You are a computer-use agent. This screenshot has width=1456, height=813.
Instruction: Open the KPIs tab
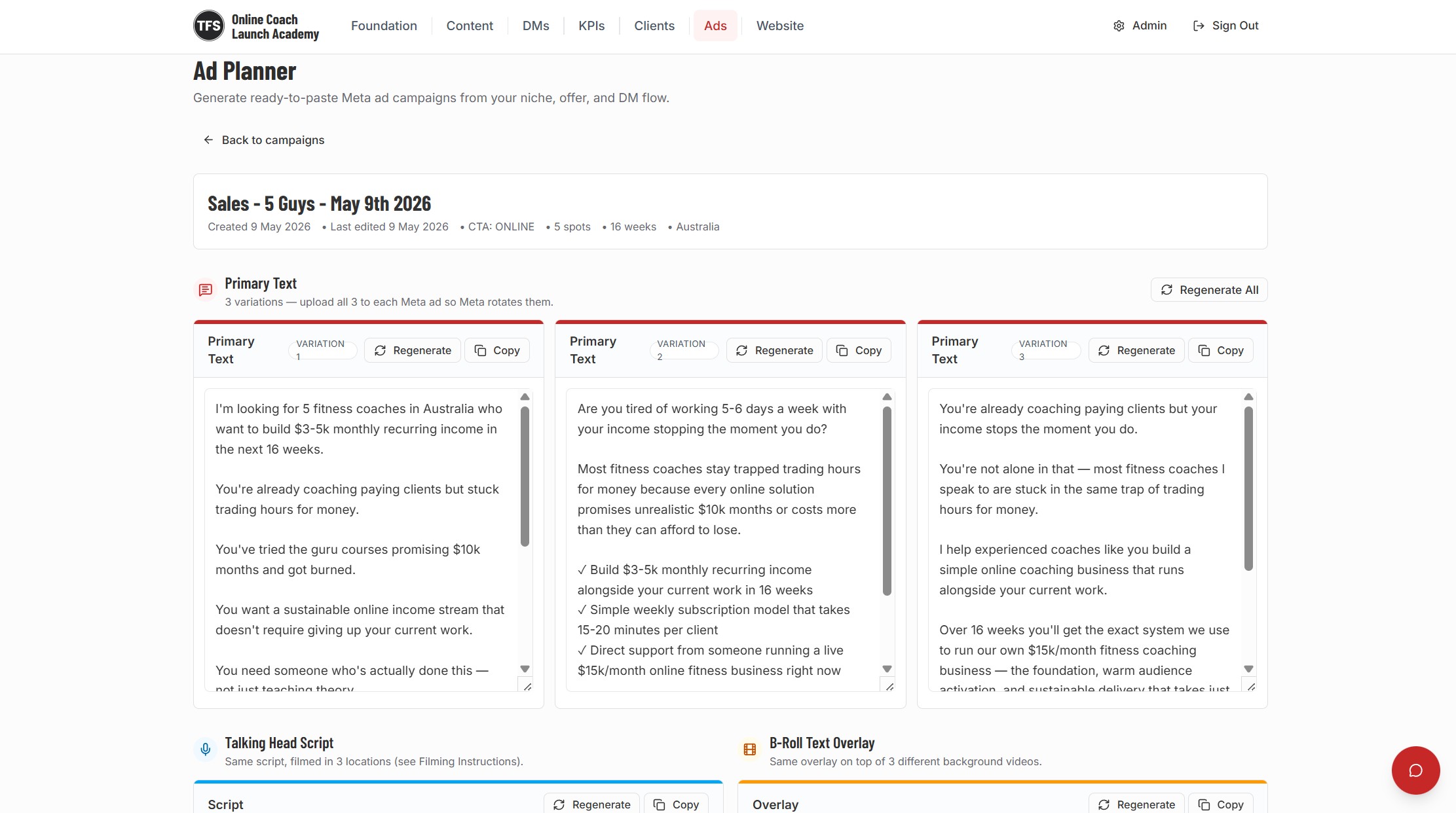click(591, 26)
